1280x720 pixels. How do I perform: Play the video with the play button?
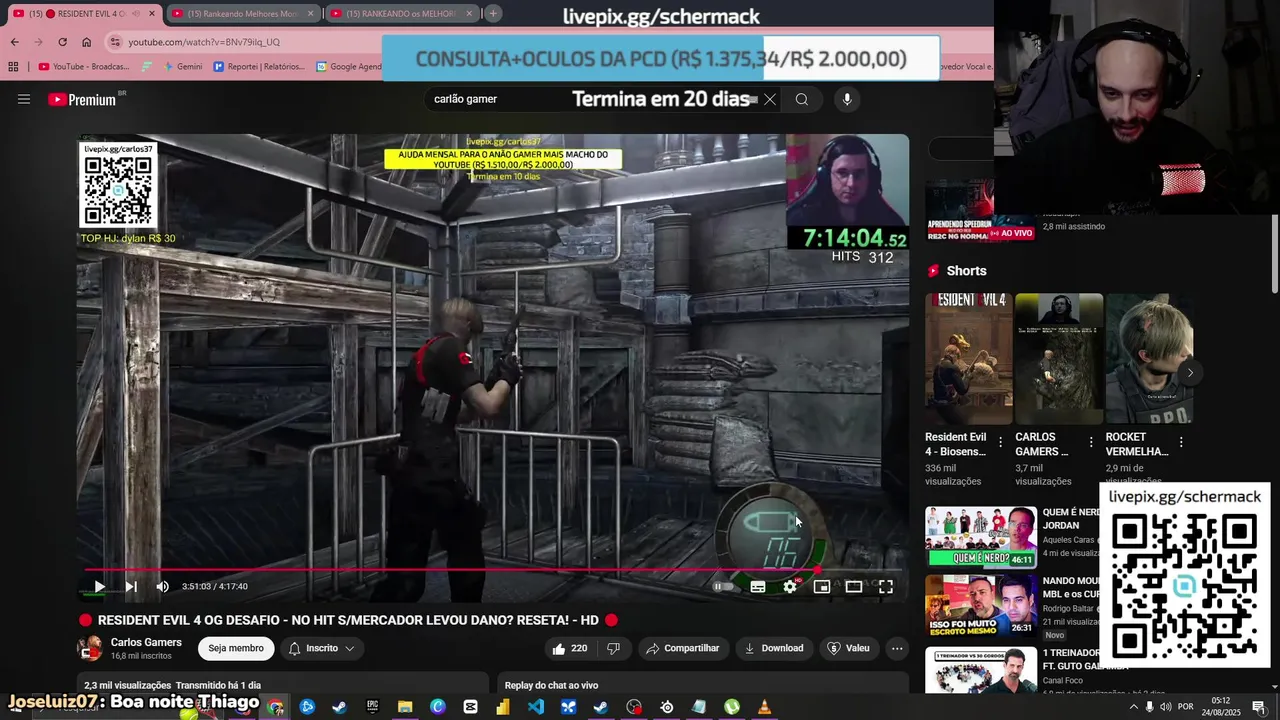(99, 587)
